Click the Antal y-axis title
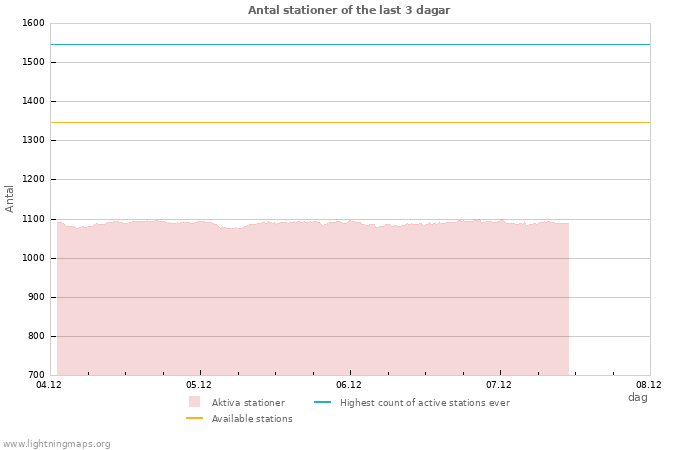700x450 pixels. (x=10, y=198)
